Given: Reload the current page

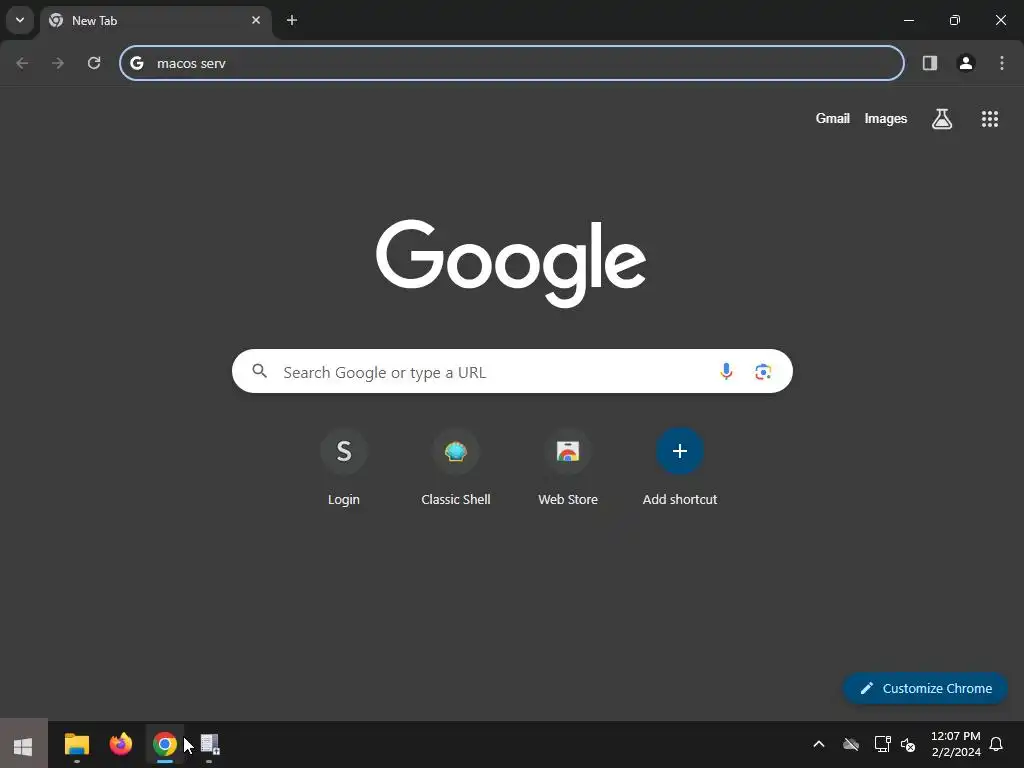Looking at the screenshot, I should (94, 63).
